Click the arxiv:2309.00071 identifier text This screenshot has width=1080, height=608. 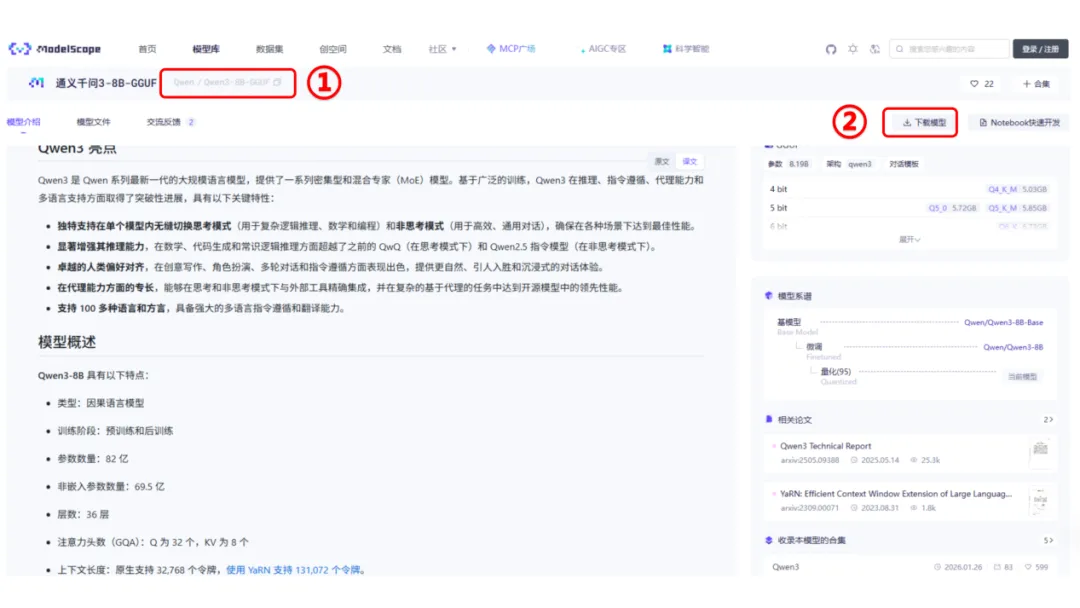tap(809, 508)
